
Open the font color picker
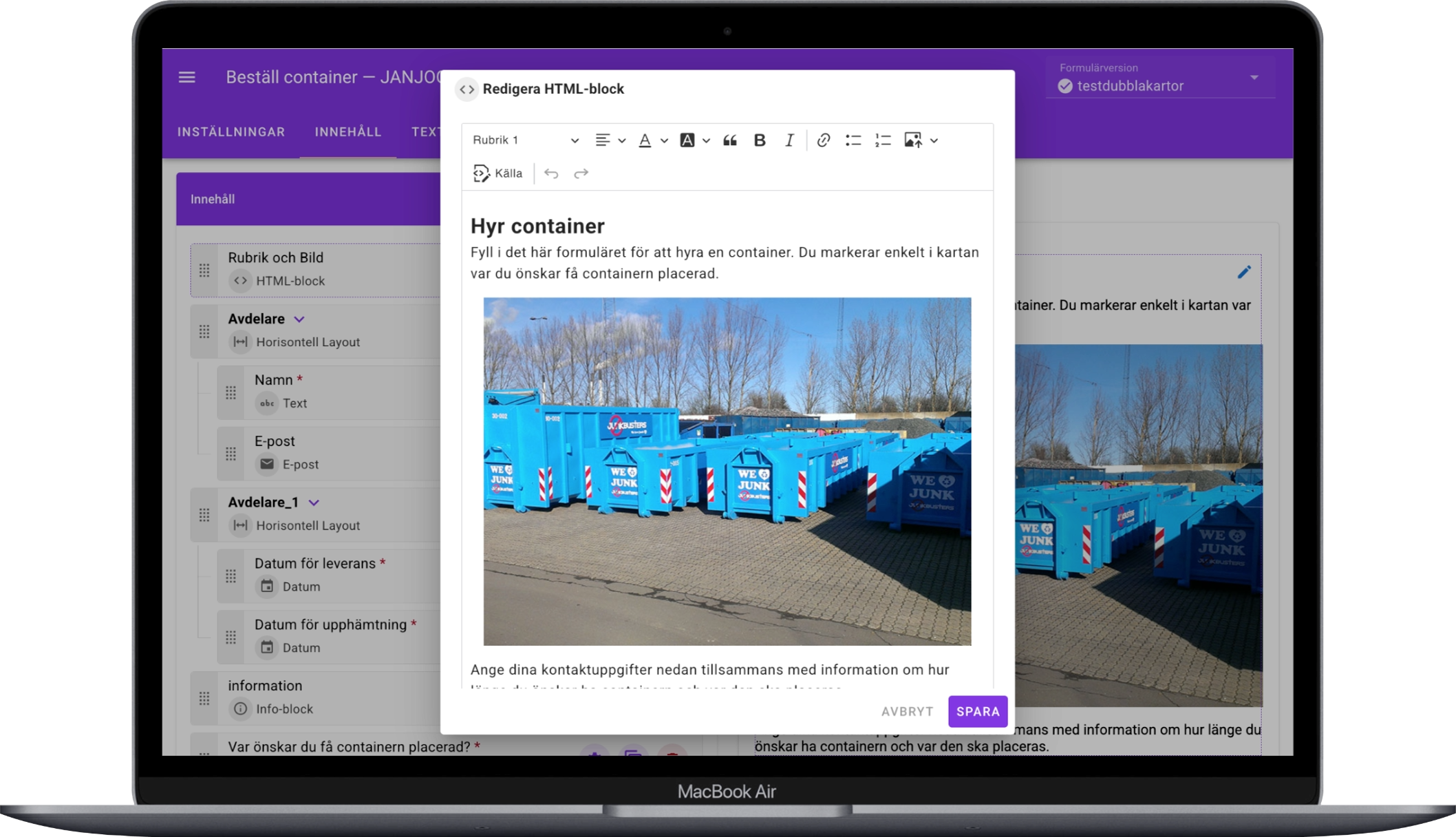652,140
